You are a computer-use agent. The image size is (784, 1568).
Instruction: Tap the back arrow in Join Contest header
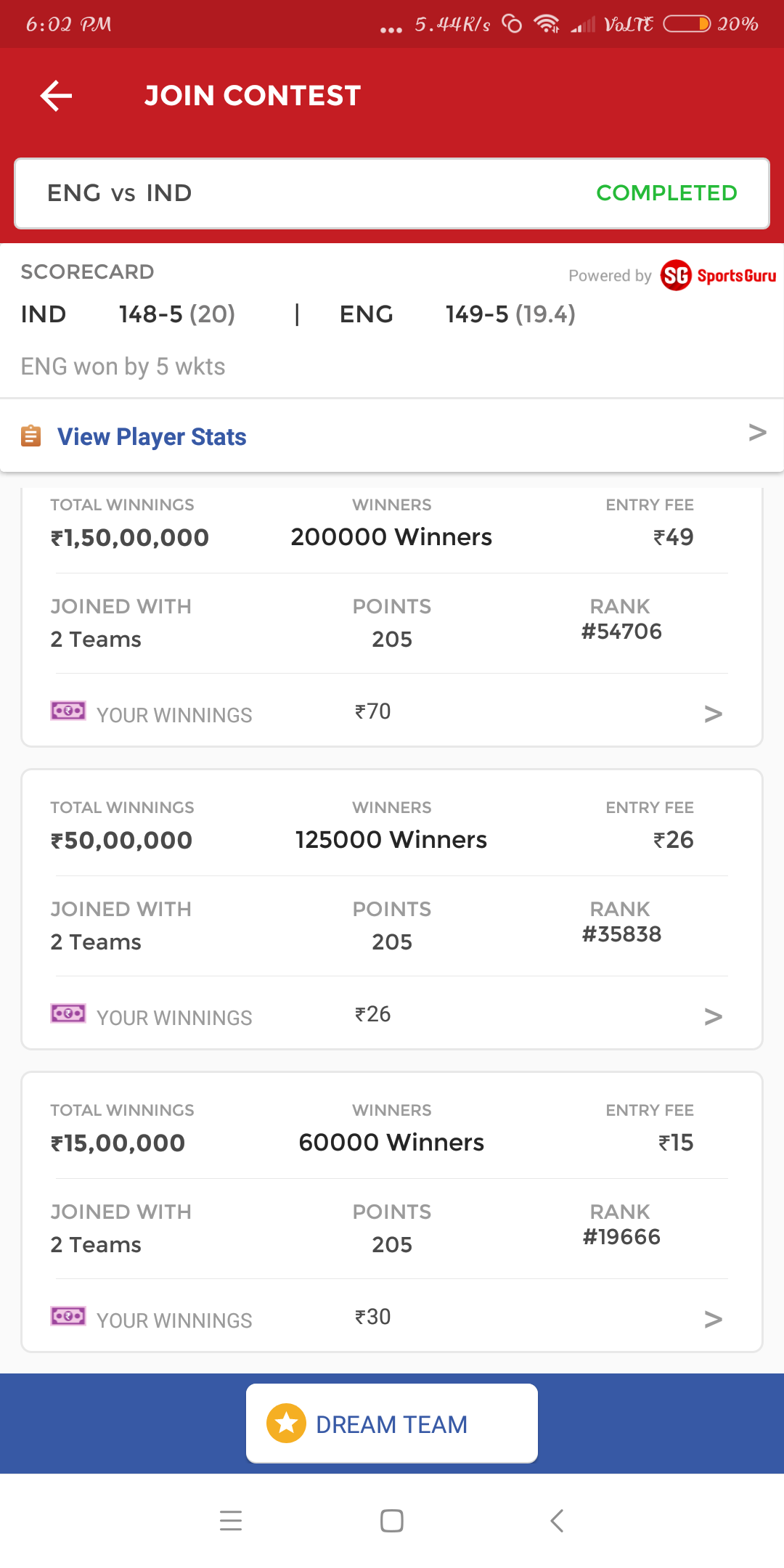56,96
